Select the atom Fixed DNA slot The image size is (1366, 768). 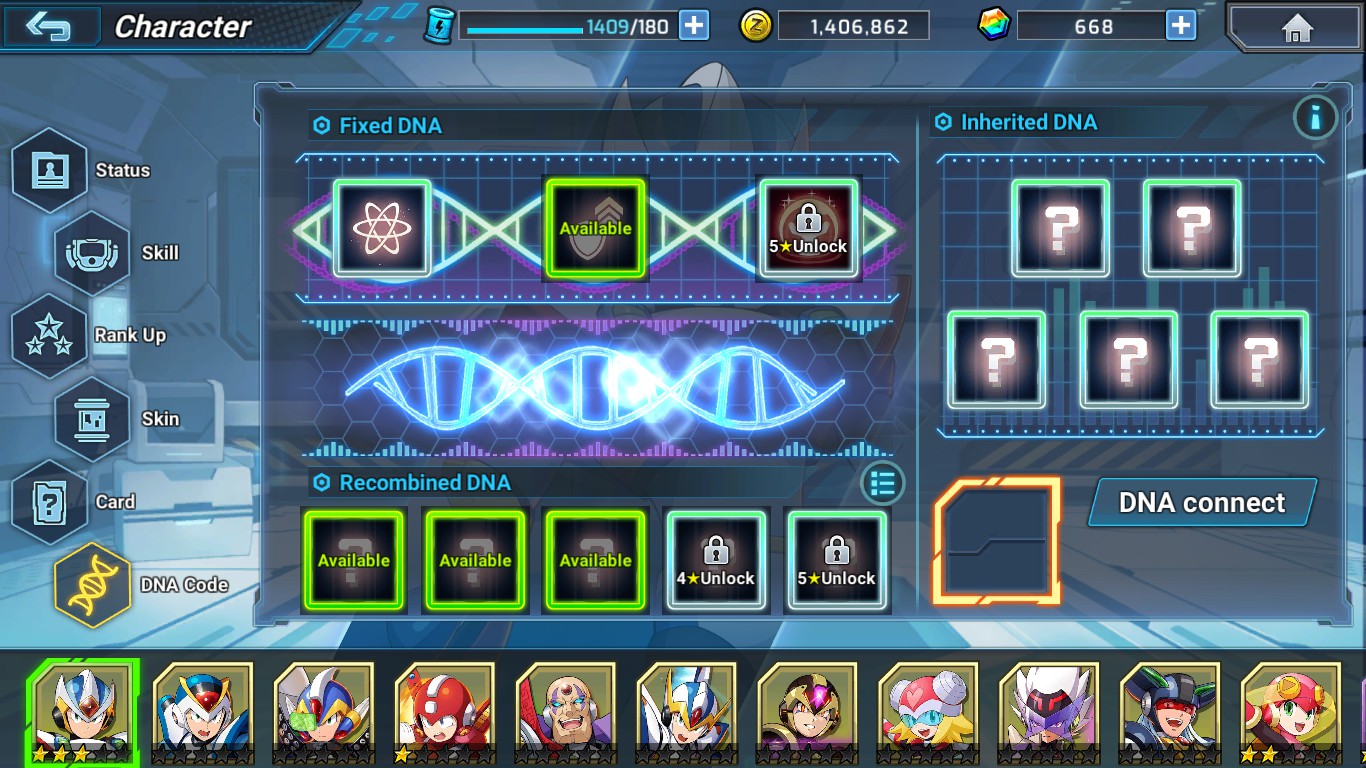[x=382, y=229]
